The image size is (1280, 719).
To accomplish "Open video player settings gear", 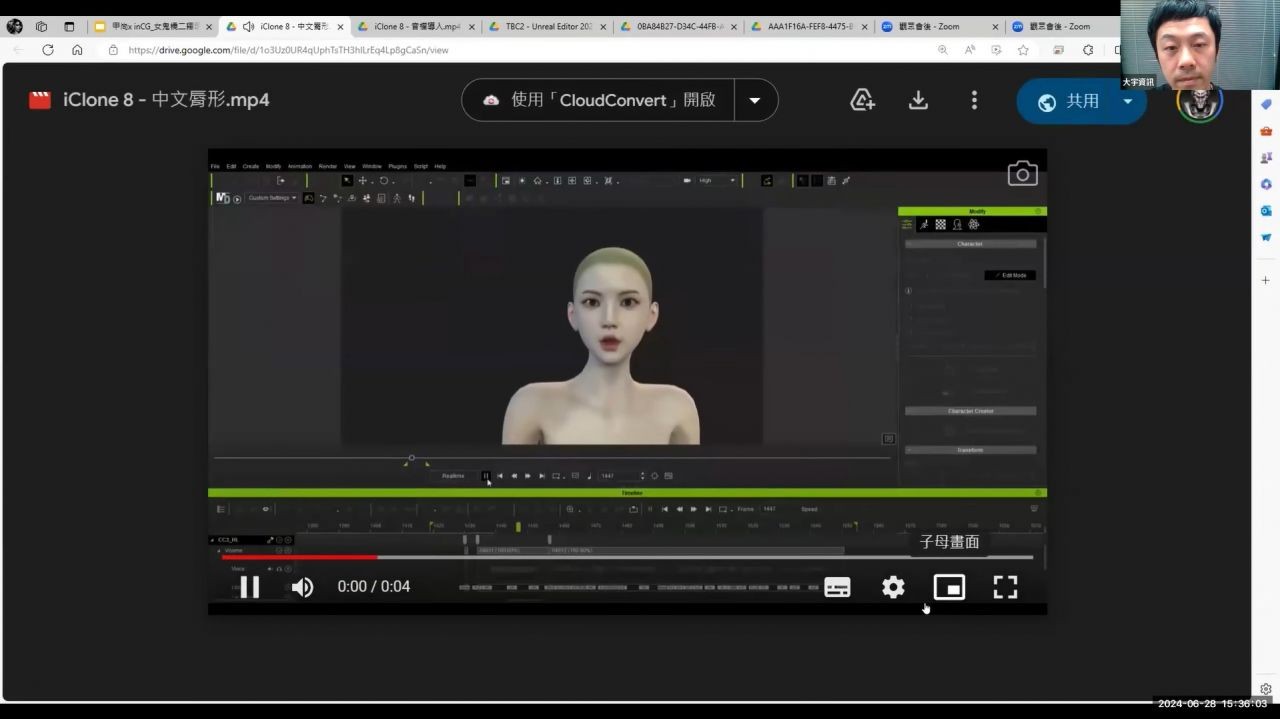I will pyautogui.click(x=893, y=587).
